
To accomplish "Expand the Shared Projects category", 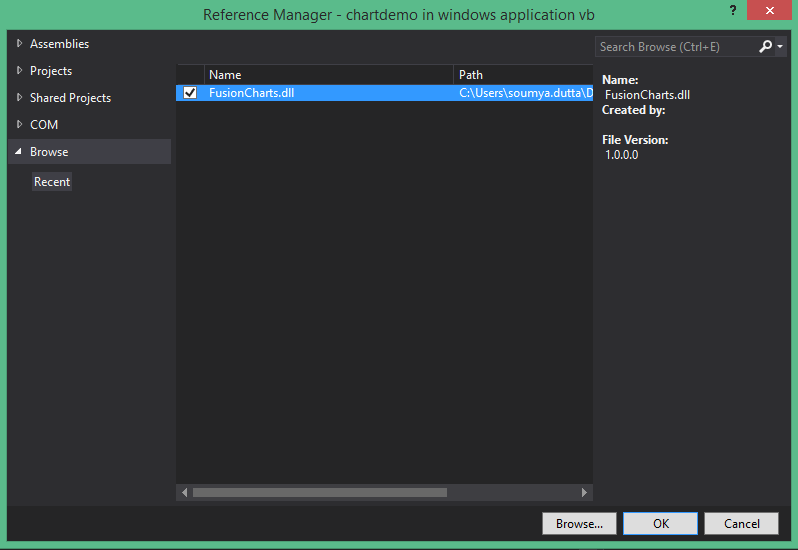I will tap(20, 98).
